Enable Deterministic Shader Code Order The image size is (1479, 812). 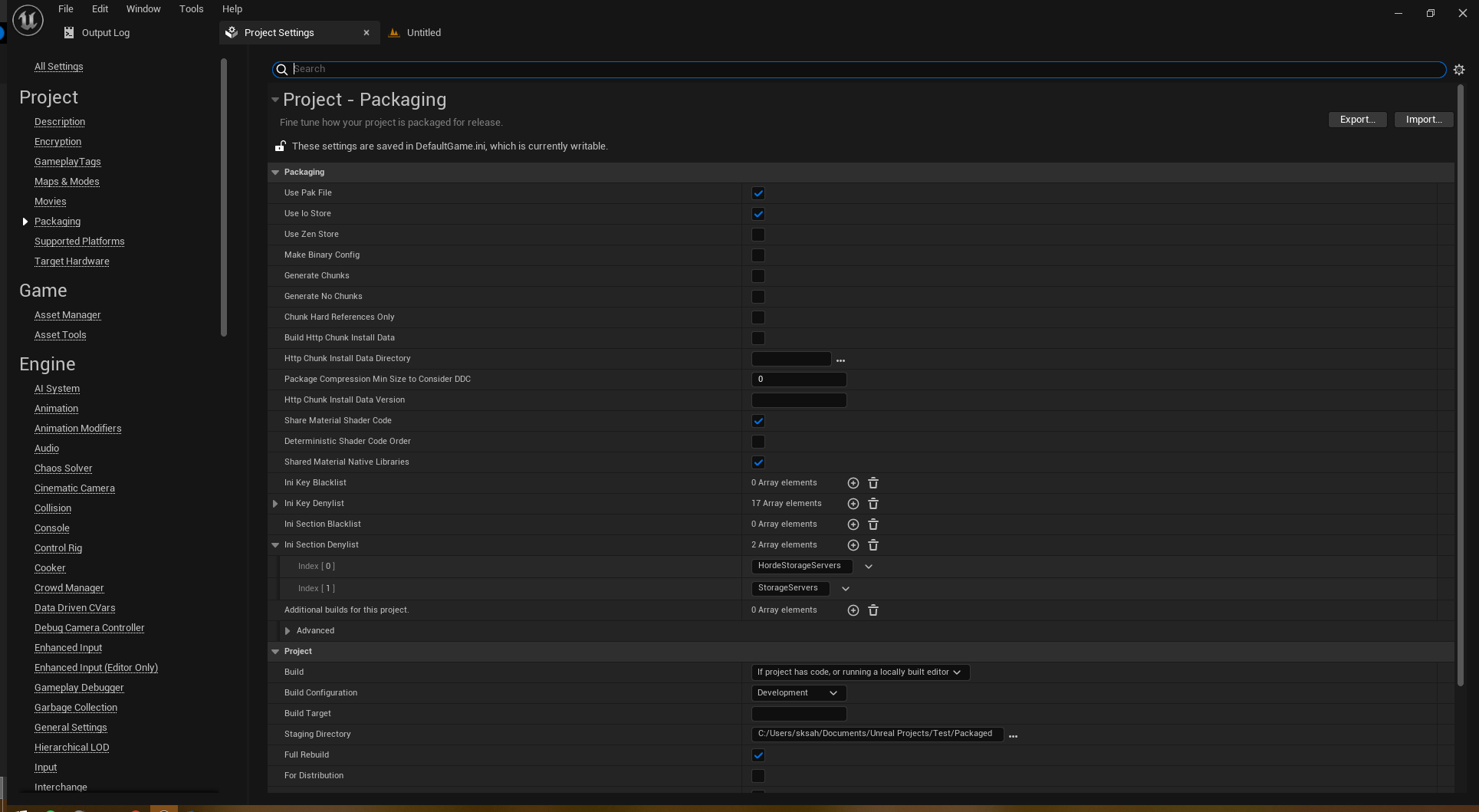(758, 442)
